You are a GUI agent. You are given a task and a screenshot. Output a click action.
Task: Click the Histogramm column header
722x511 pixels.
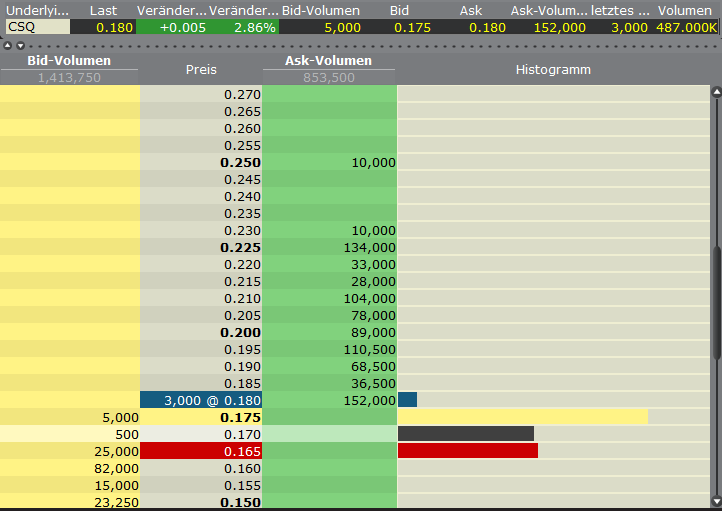(553, 70)
